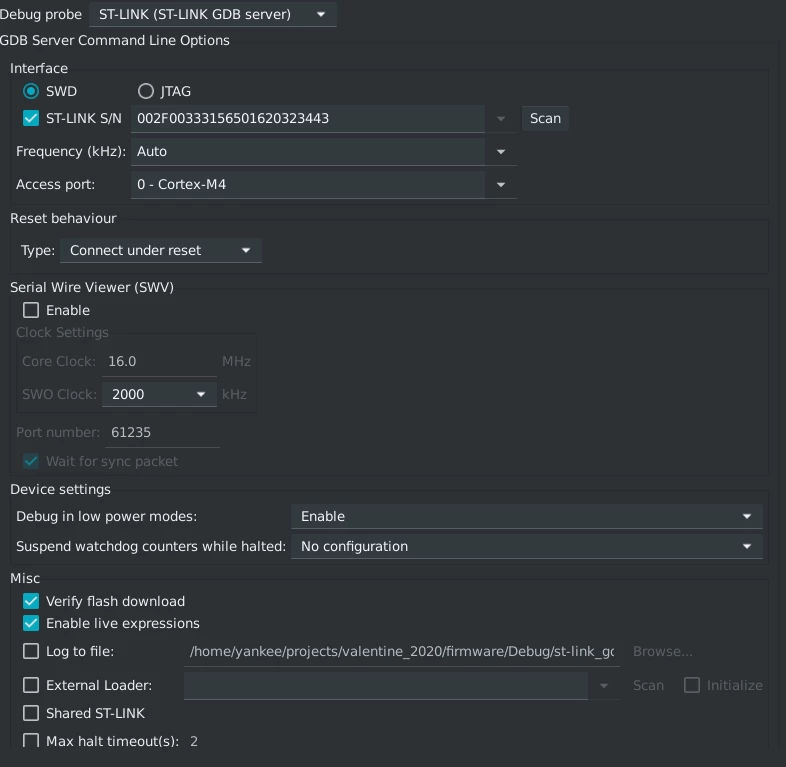The width and height of the screenshot is (786, 767).
Task: Toggle Wait for sync packet checkbox
Action: 31,461
